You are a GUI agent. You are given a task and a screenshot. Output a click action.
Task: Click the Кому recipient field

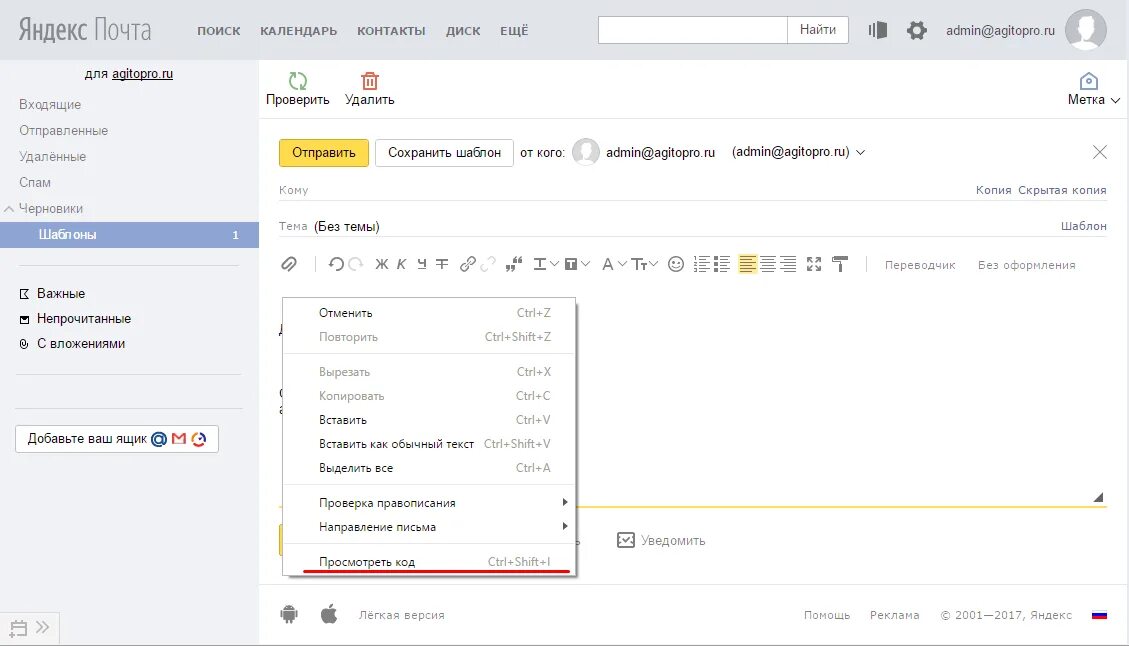[626, 190]
